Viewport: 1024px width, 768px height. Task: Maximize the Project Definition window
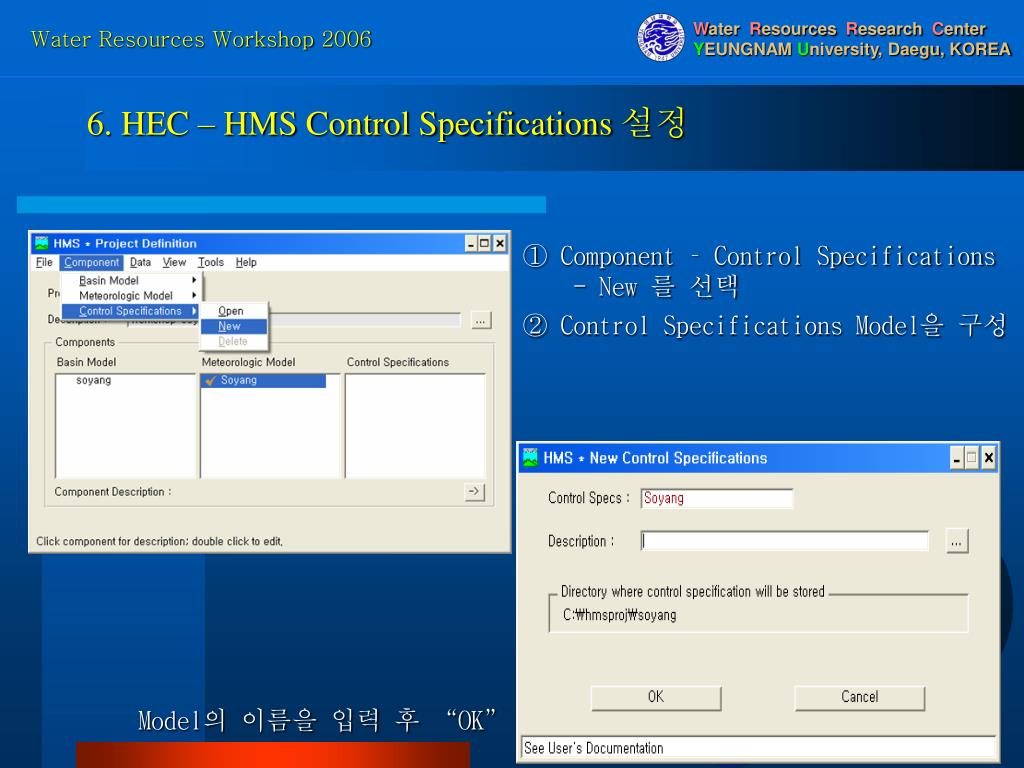click(x=485, y=244)
